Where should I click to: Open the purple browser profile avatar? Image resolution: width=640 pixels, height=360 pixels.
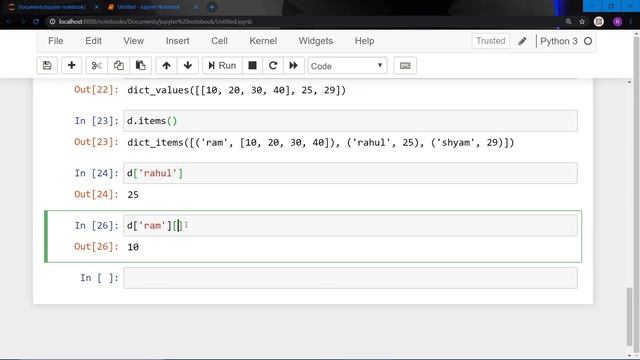(617, 22)
